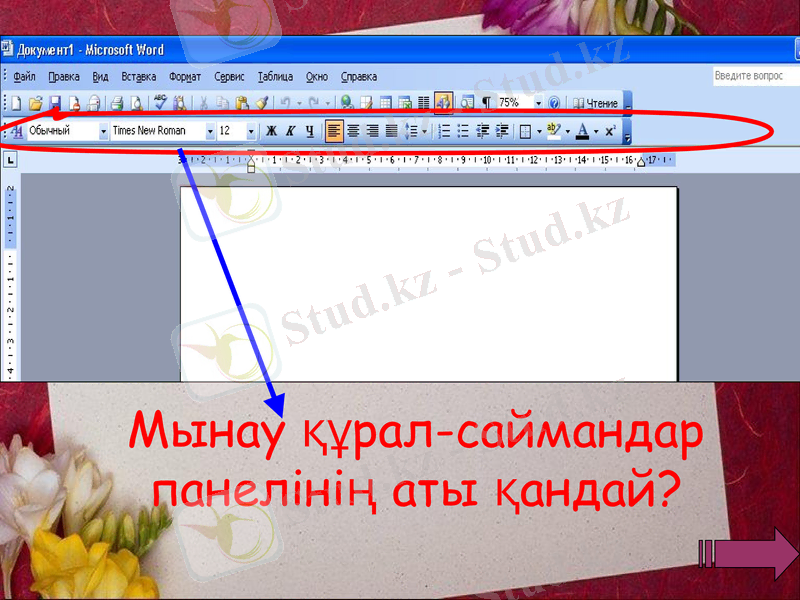Turn on the bulleted list option
The image size is (800, 600).
click(x=464, y=130)
